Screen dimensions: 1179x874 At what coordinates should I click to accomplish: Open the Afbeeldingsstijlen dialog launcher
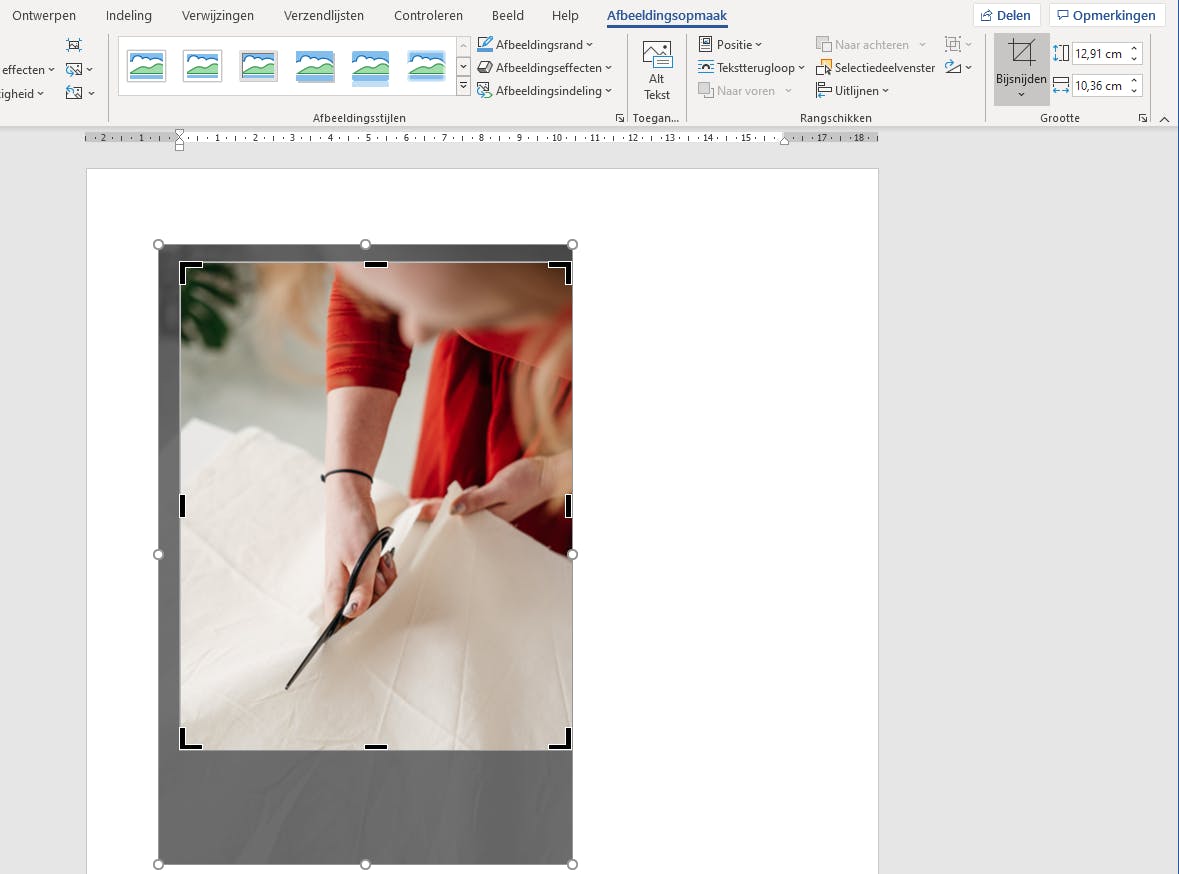pyautogui.click(x=620, y=118)
